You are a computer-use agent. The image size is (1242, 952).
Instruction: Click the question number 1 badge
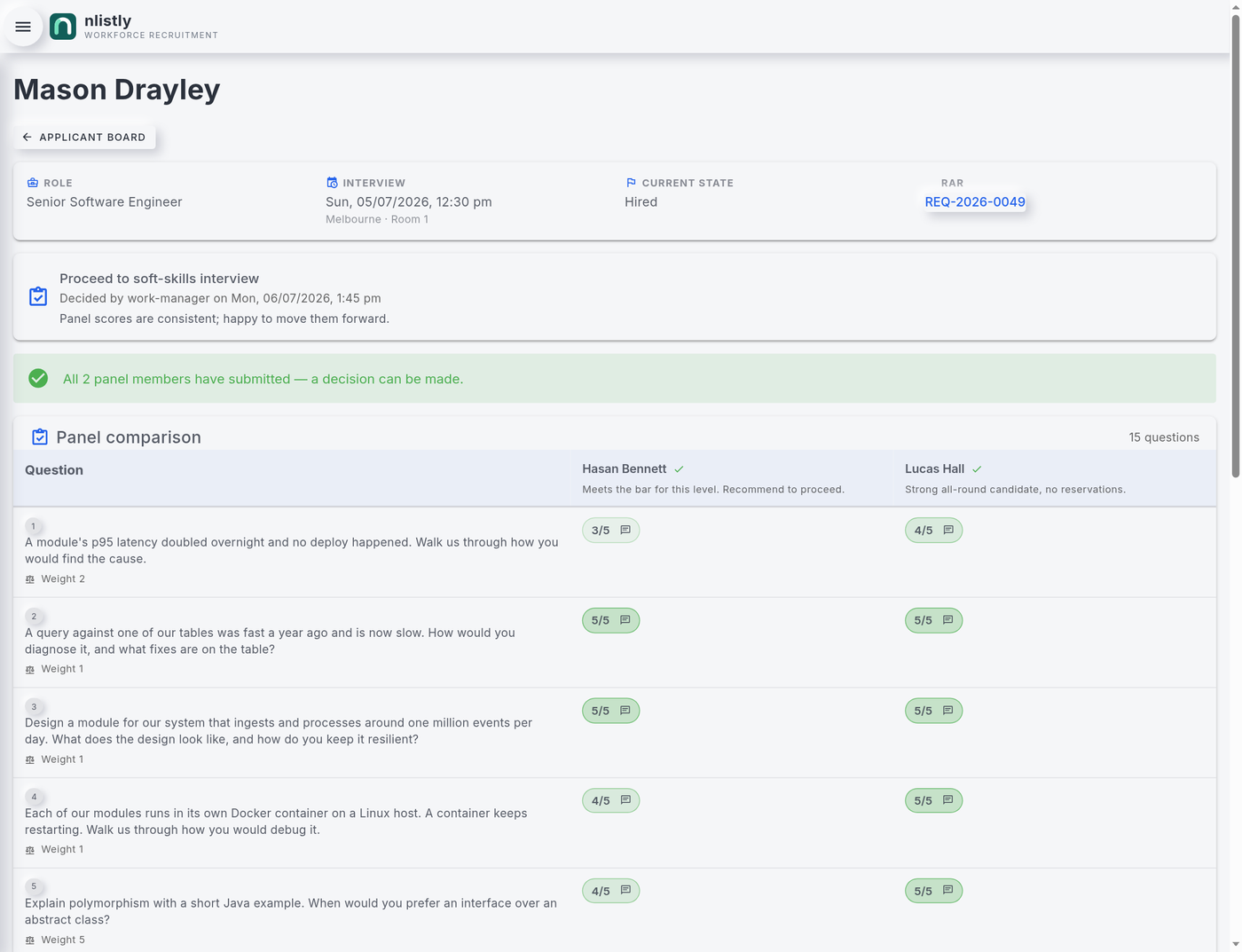tap(34, 526)
